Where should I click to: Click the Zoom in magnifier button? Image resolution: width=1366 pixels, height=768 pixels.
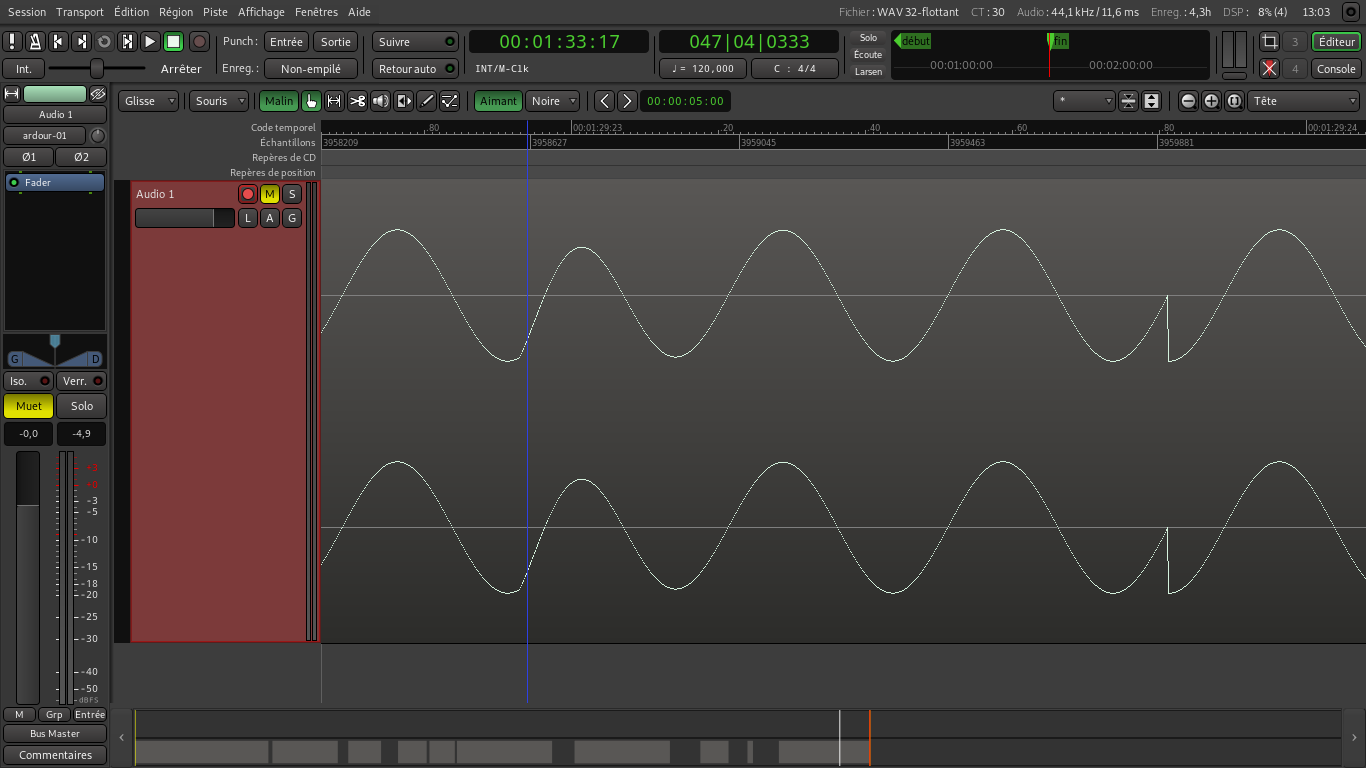[1211, 101]
